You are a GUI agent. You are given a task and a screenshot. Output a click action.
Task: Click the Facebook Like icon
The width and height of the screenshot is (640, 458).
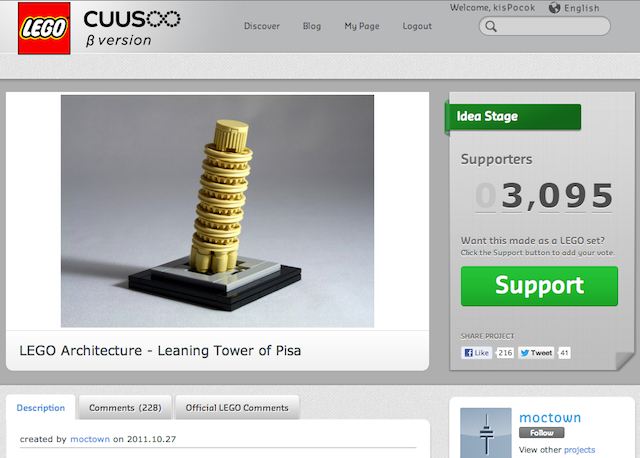[469, 353]
